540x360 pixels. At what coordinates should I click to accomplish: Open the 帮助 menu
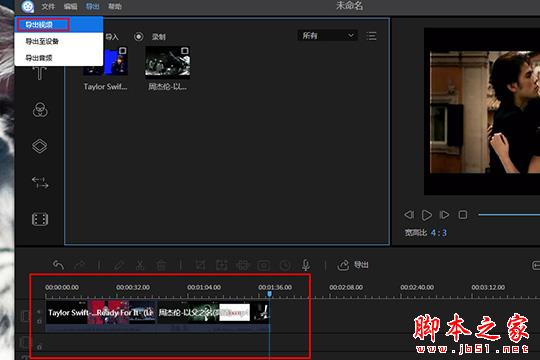tap(115, 7)
